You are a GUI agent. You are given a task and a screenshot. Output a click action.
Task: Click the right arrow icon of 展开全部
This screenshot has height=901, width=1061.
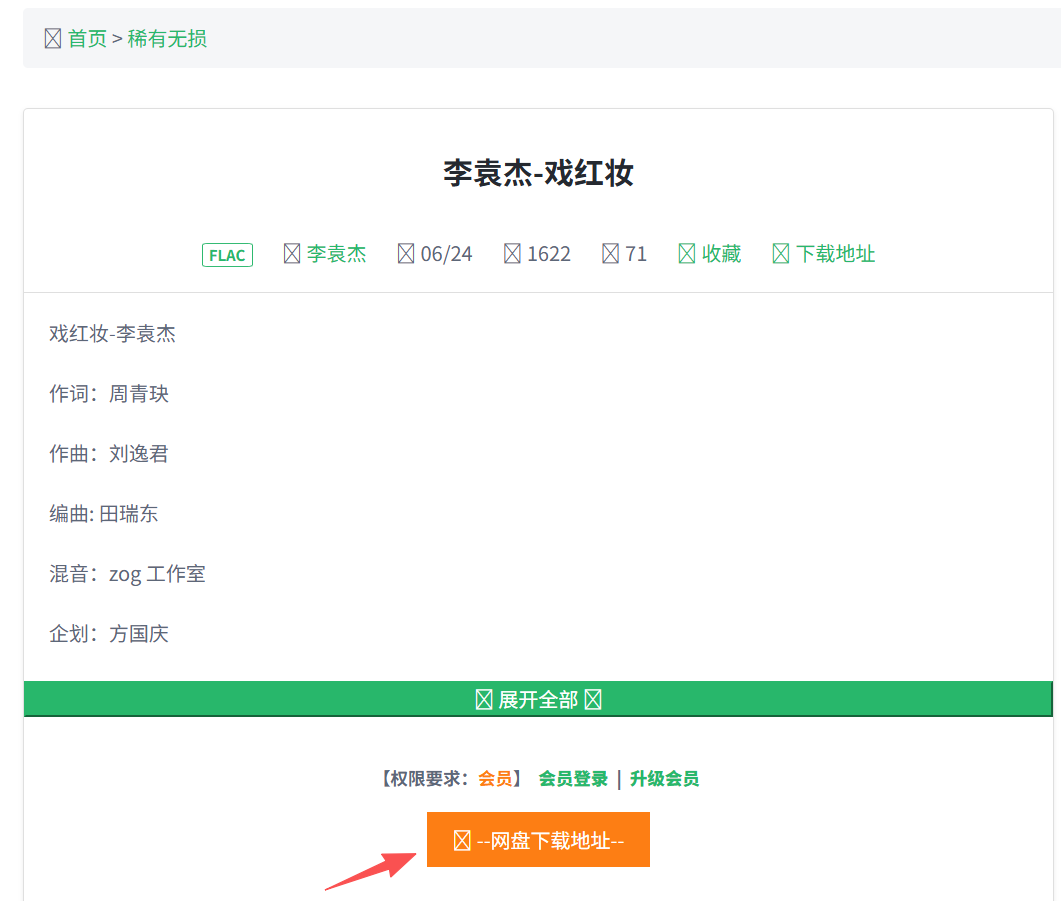point(593,700)
